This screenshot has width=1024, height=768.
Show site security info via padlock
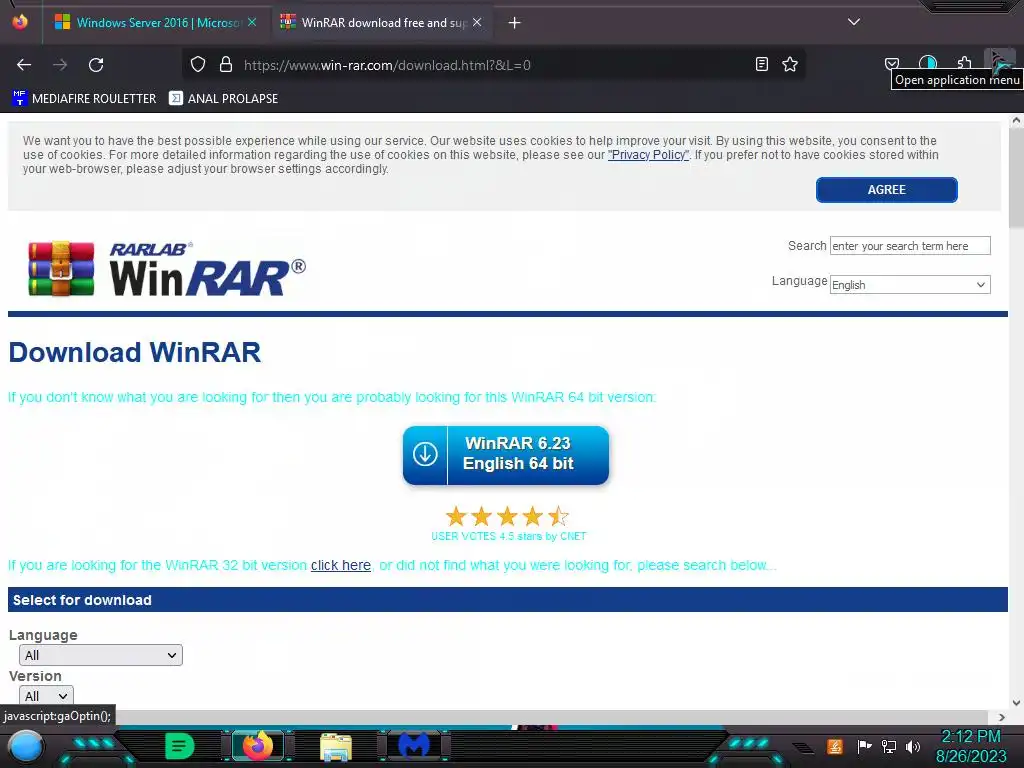(x=226, y=65)
